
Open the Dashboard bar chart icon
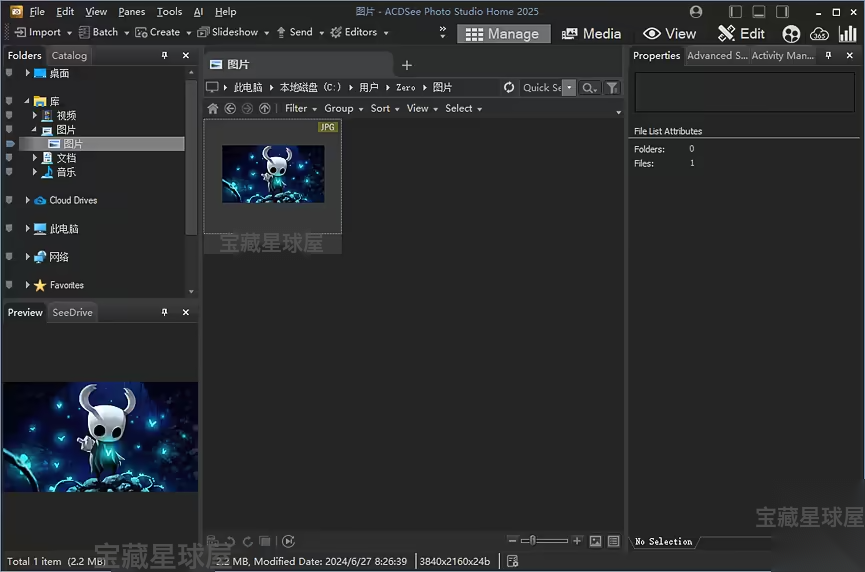(x=847, y=34)
